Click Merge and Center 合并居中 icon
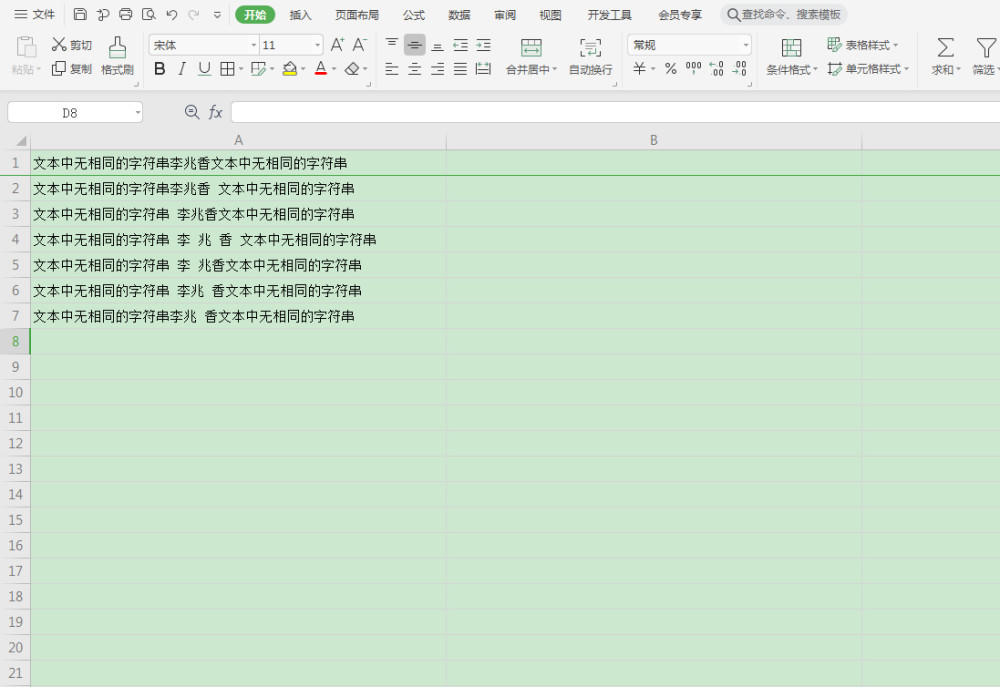 531,47
